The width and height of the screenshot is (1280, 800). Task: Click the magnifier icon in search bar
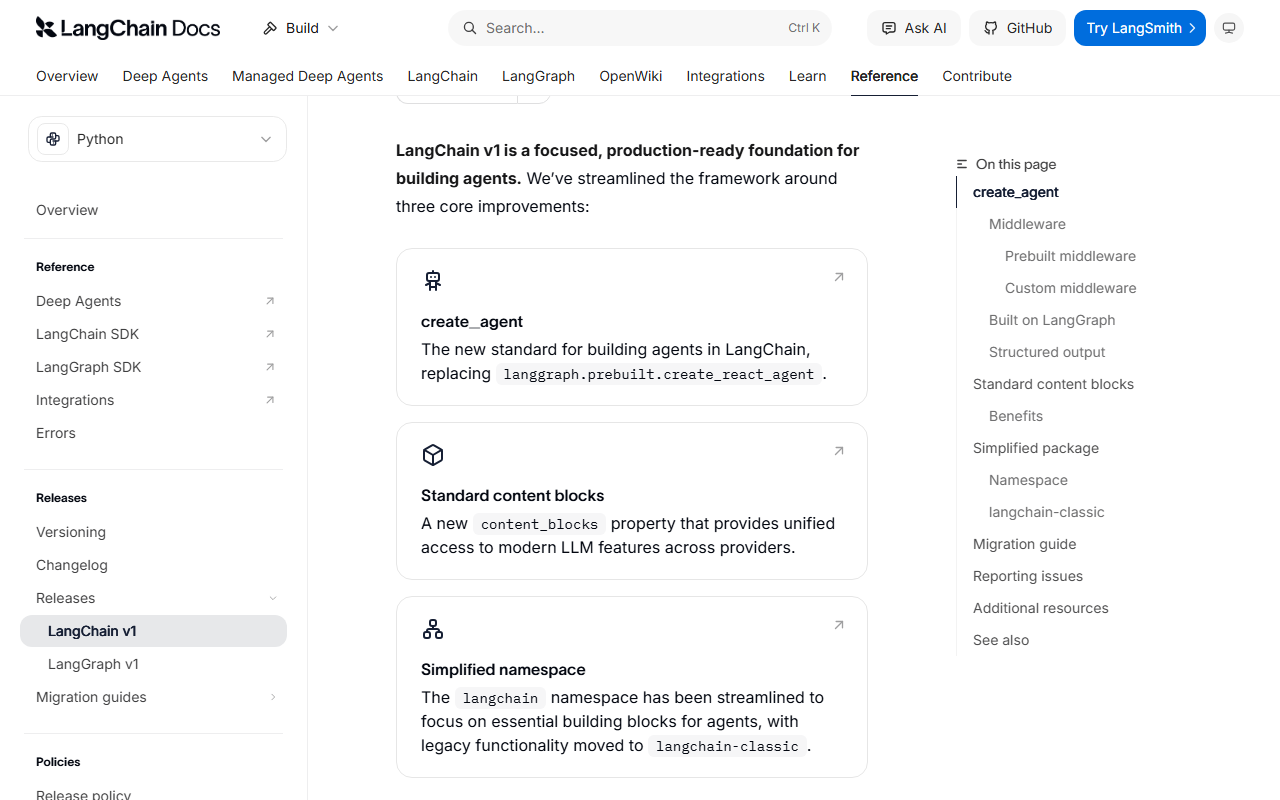tap(470, 28)
